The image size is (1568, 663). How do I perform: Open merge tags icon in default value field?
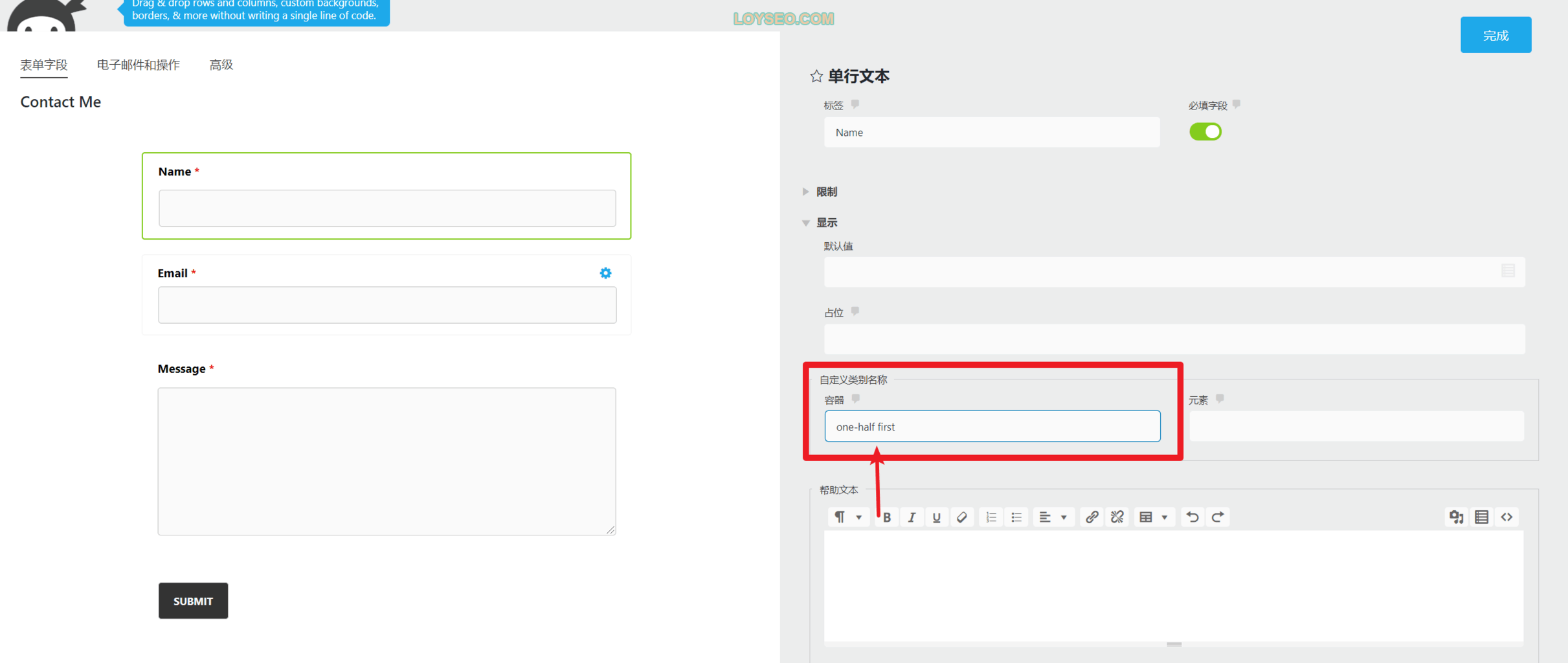pyautogui.click(x=1508, y=271)
